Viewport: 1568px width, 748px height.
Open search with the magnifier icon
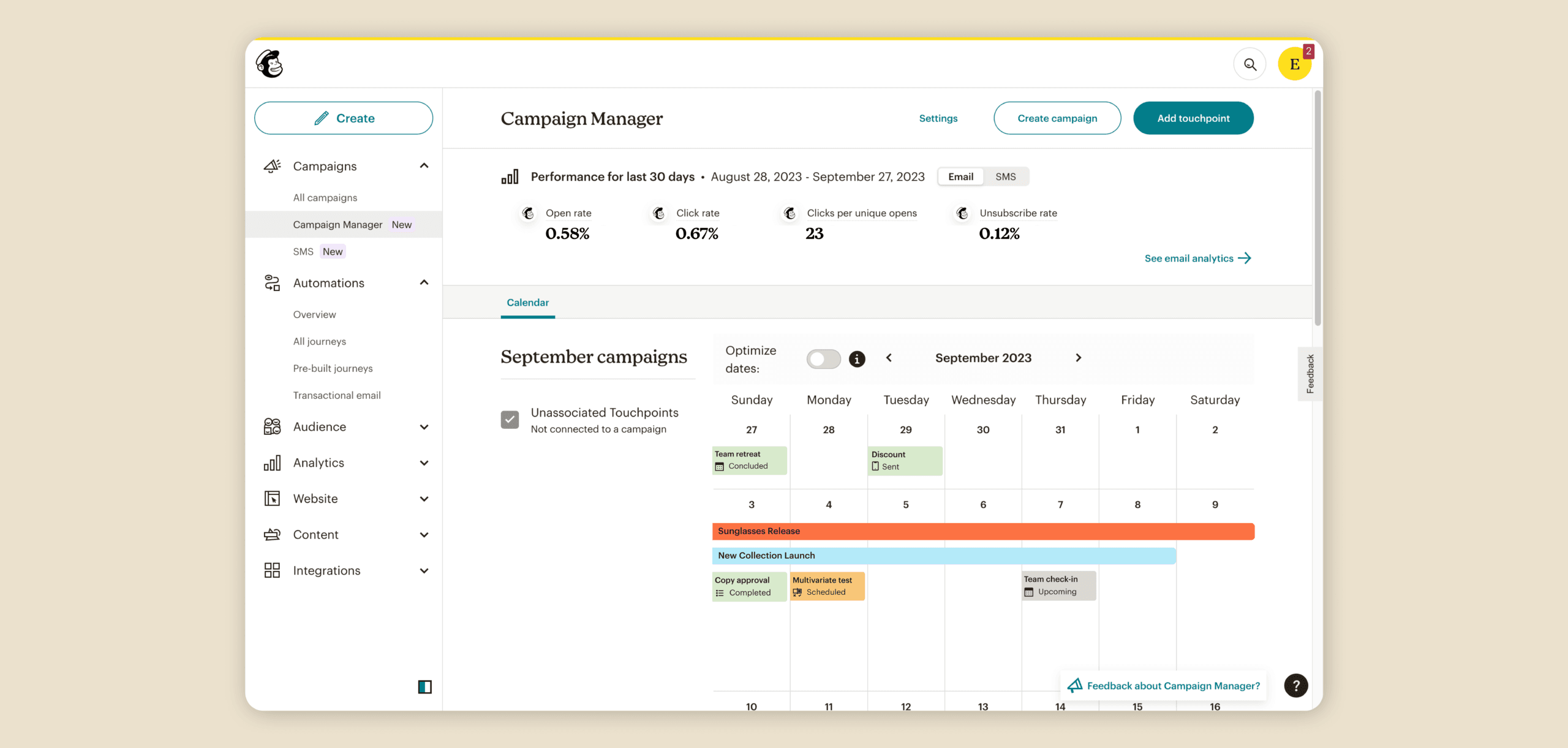pyautogui.click(x=1249, y=64)
